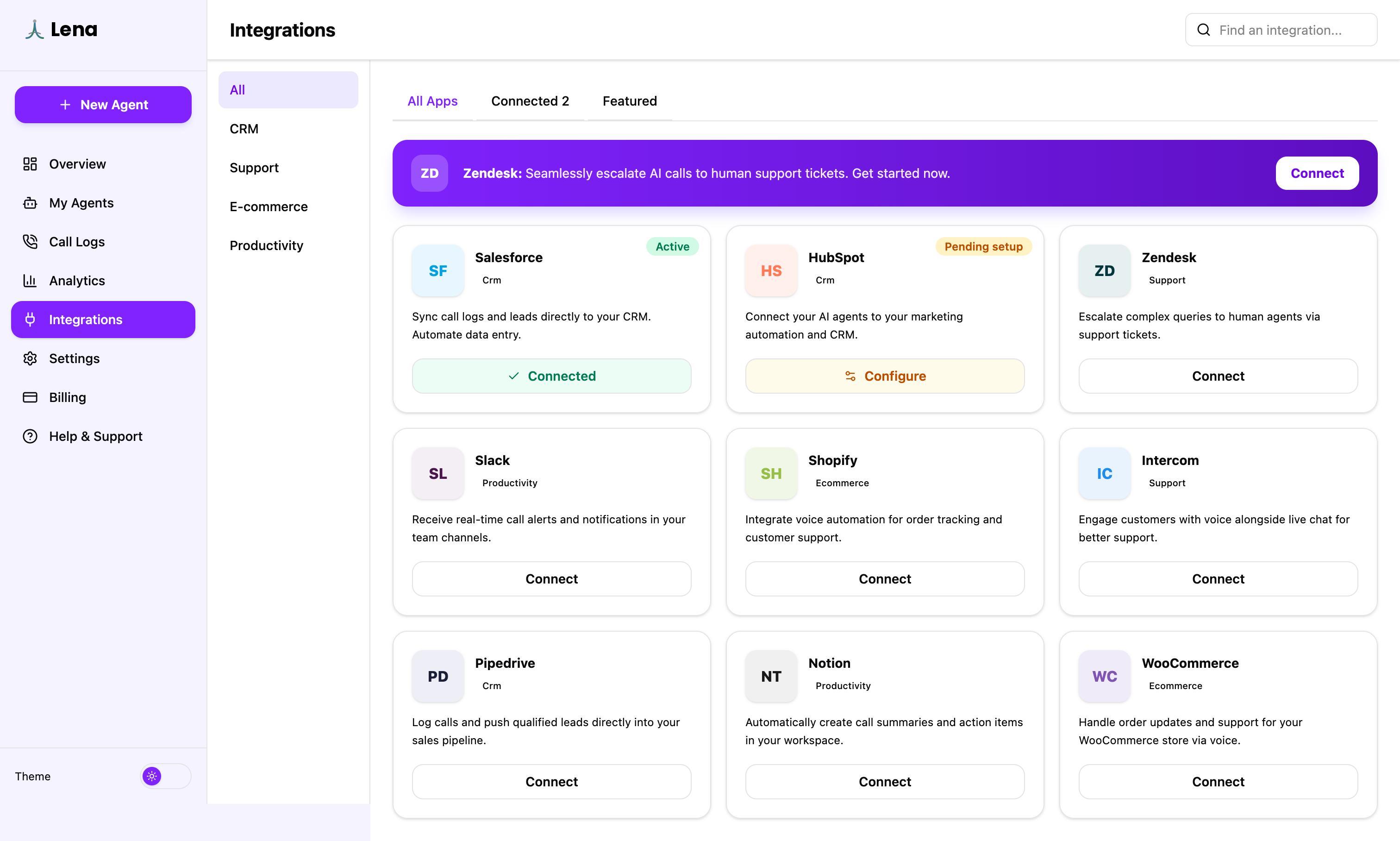Connect Zendesk from the purple banner
Viewport: 1400px width, 841px height.
1317,173
